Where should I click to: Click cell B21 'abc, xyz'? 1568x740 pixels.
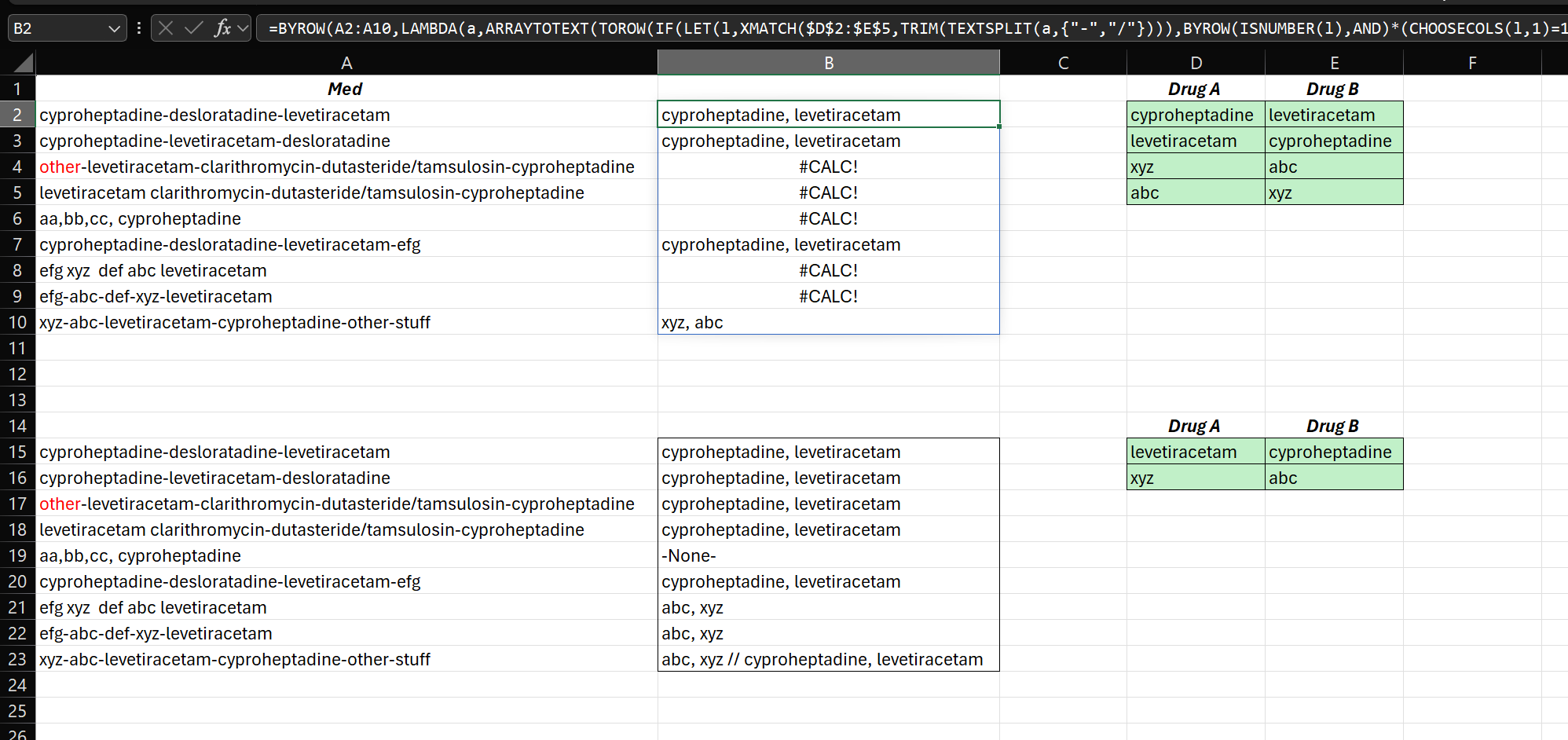[x=829, y=607]
